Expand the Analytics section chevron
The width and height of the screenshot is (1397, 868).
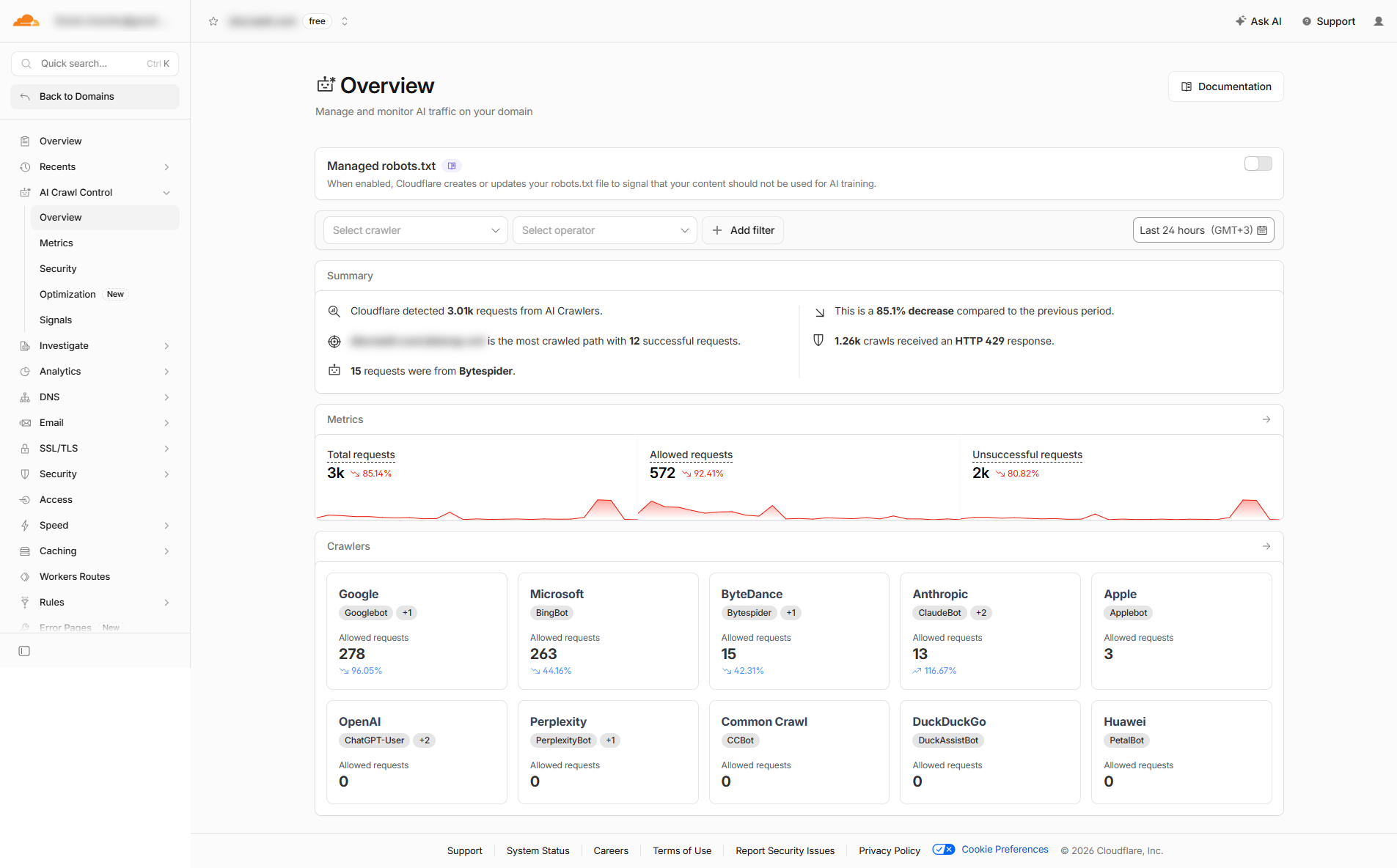click(166, 372)
